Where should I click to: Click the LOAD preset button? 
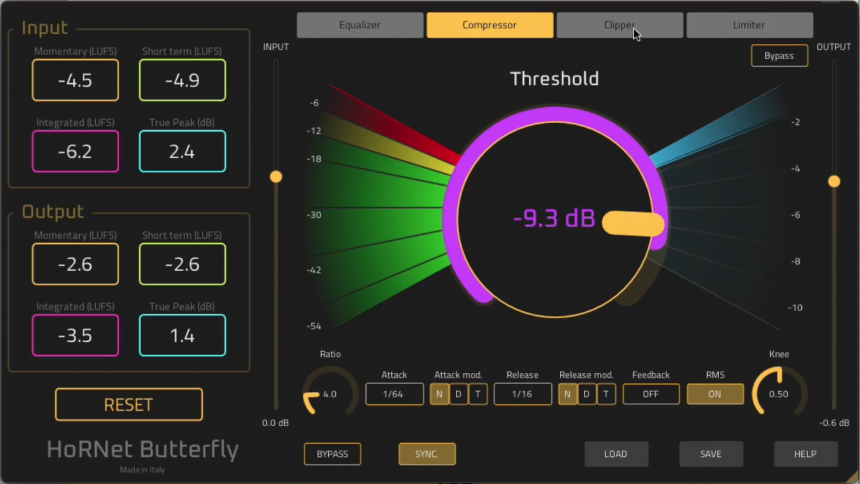point(616,454)
